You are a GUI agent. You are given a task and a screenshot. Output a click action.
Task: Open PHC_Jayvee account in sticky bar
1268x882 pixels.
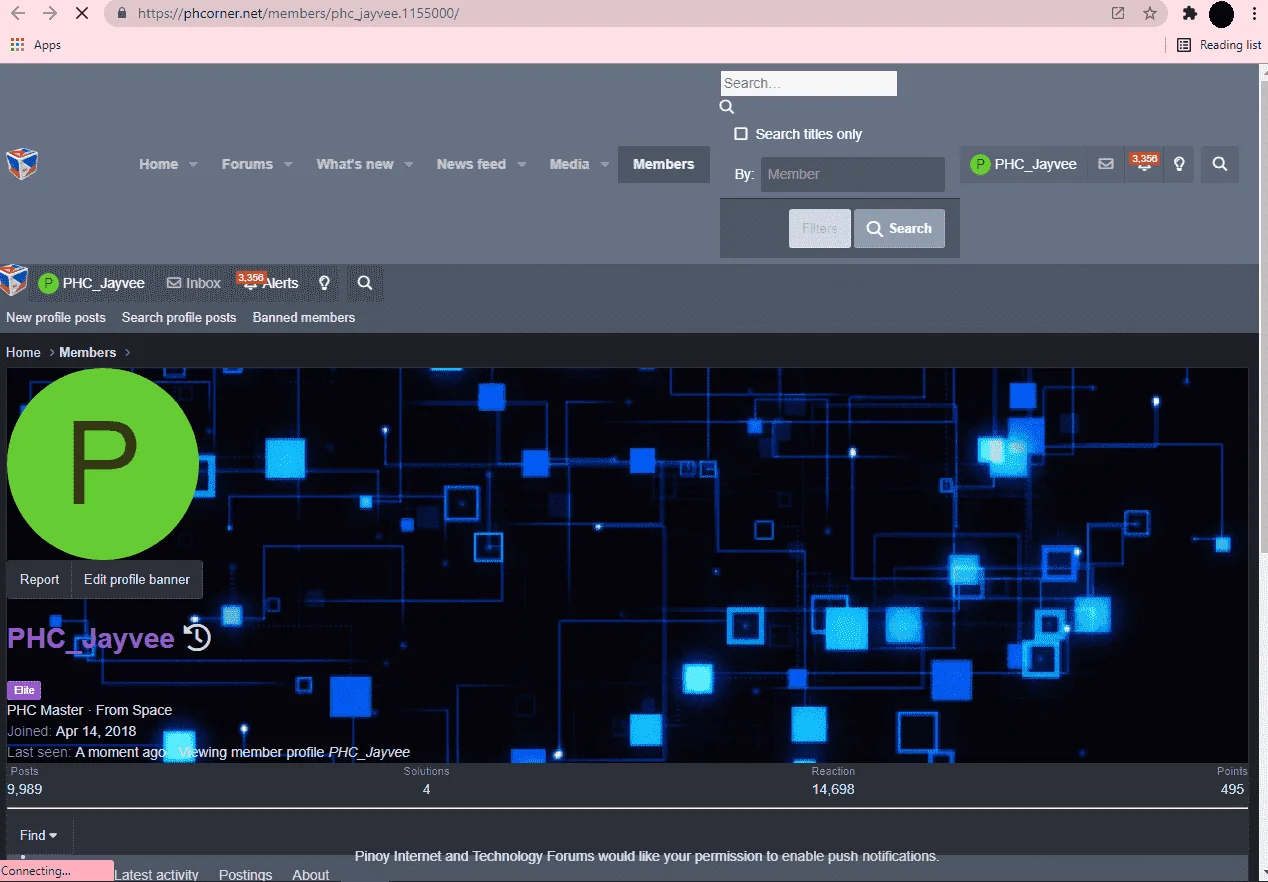[x=91, y=283]
